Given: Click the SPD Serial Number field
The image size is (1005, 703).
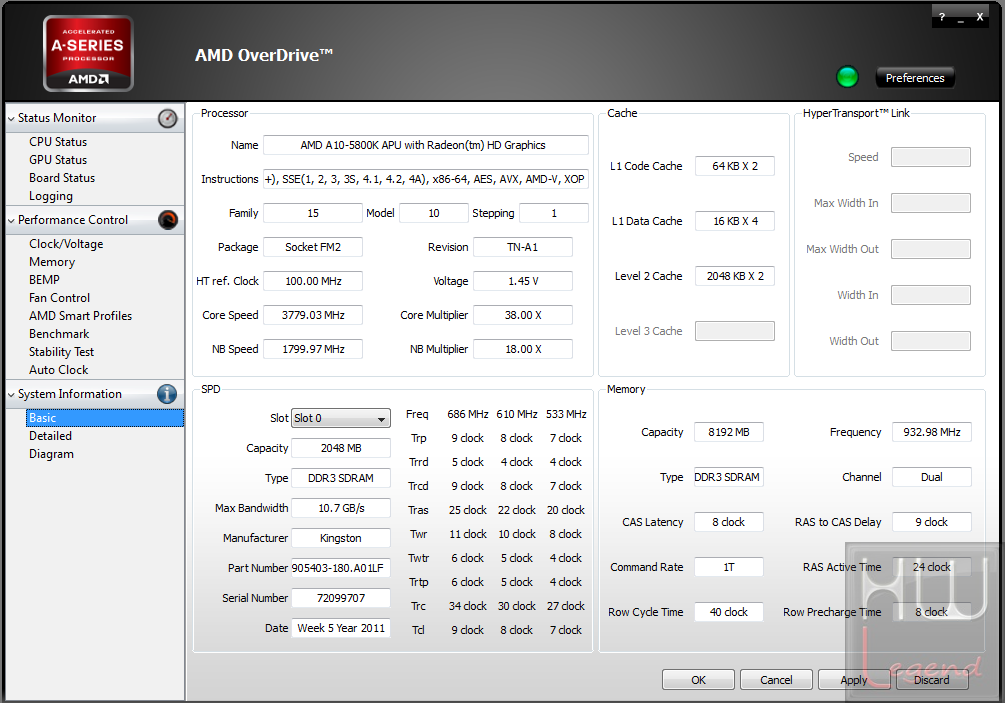Looking at the screenshot, I should click(x=341, y=598).
